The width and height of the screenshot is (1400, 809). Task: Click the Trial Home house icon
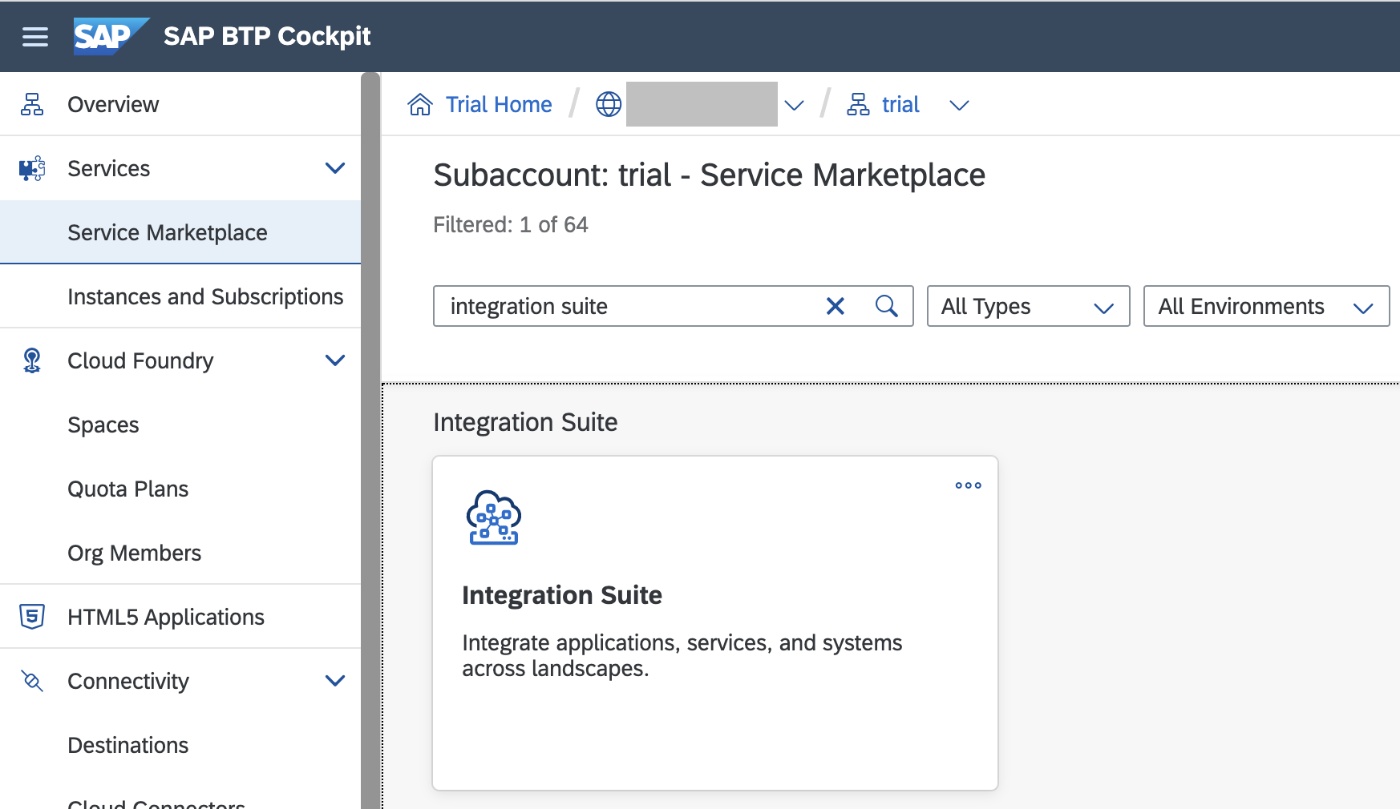[420, 104]
